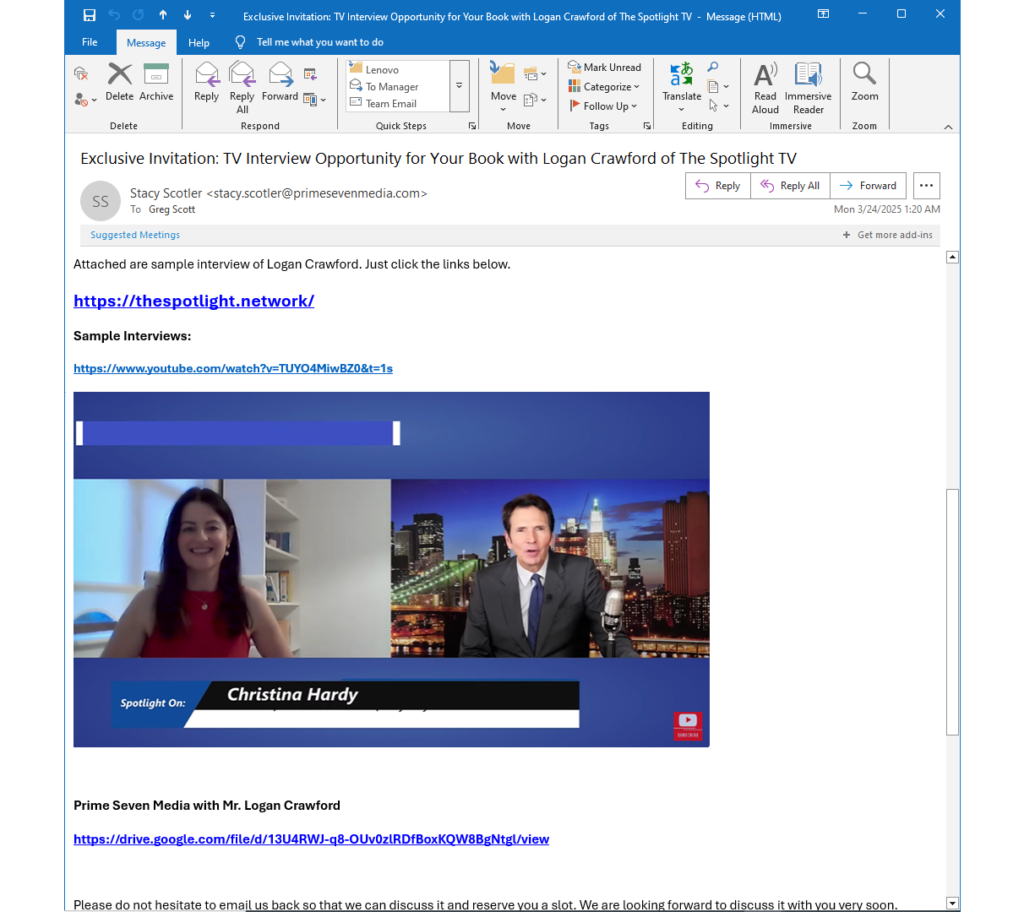1024x912 pixels.
Task: Click the Redo arrow in the quick access toolbar
Action: (x=138, y=15)
